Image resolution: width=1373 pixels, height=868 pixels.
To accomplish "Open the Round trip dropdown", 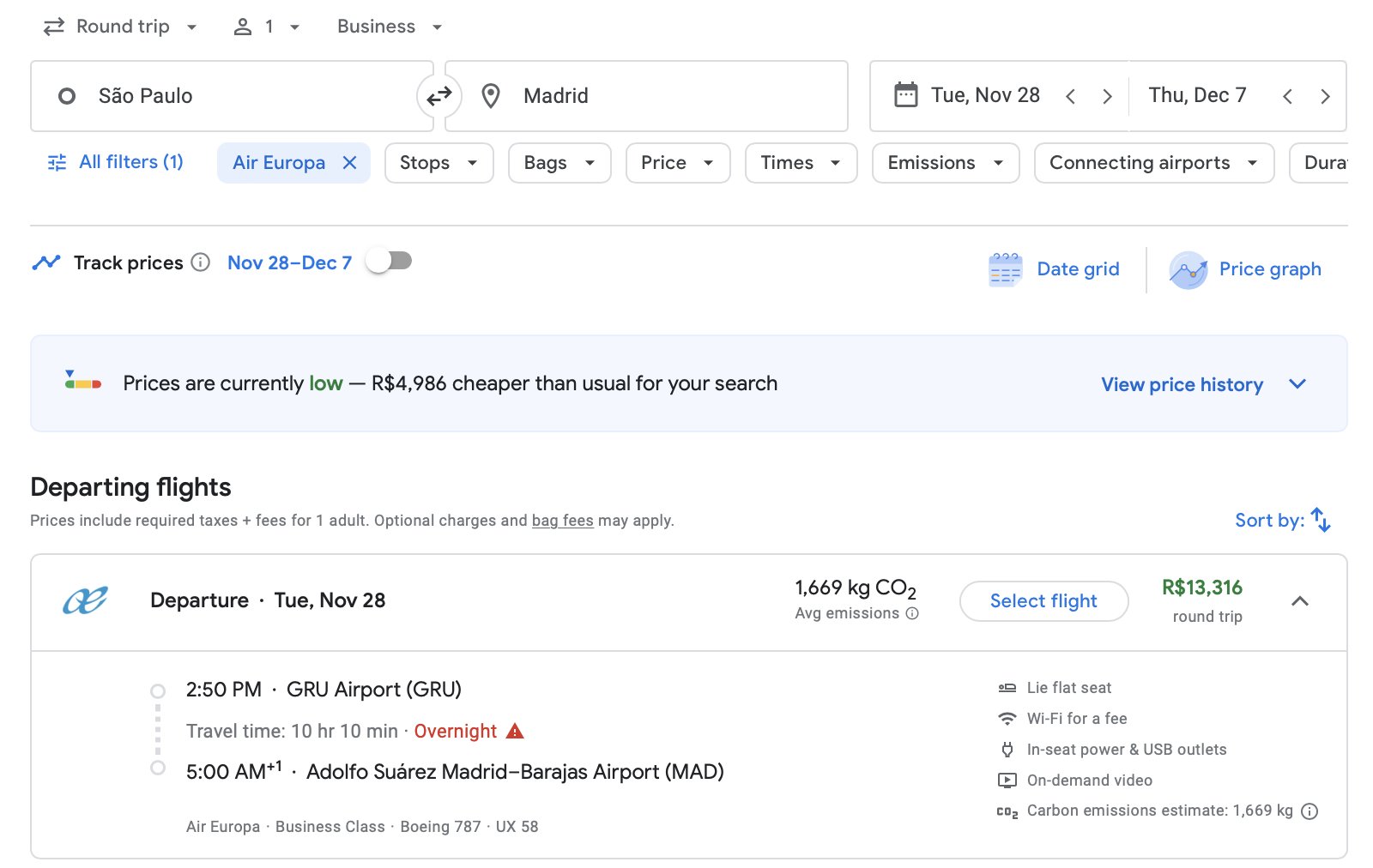I will pos(121,27).
